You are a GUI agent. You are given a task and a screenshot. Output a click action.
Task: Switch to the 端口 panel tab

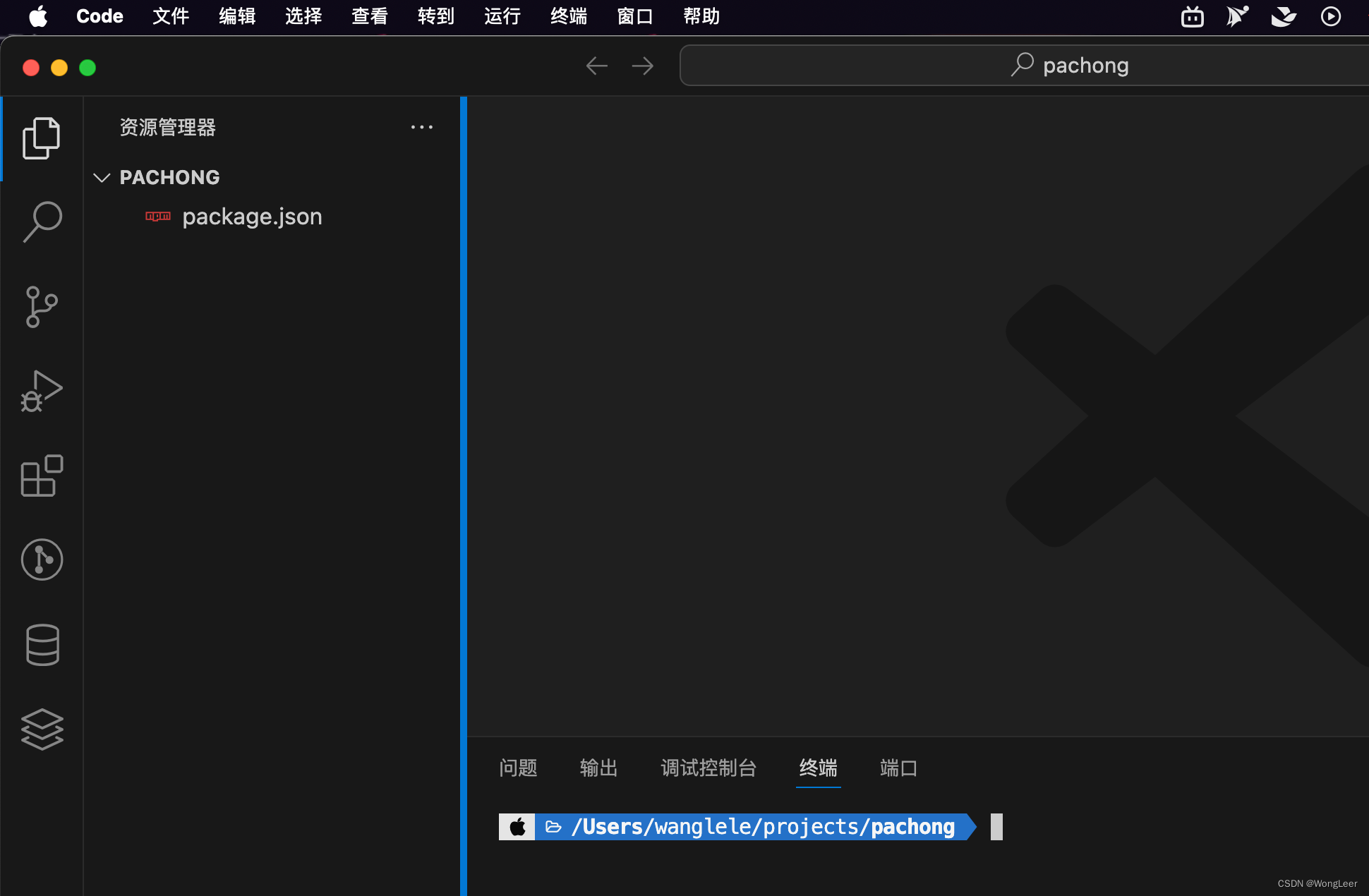pos(898,768)
